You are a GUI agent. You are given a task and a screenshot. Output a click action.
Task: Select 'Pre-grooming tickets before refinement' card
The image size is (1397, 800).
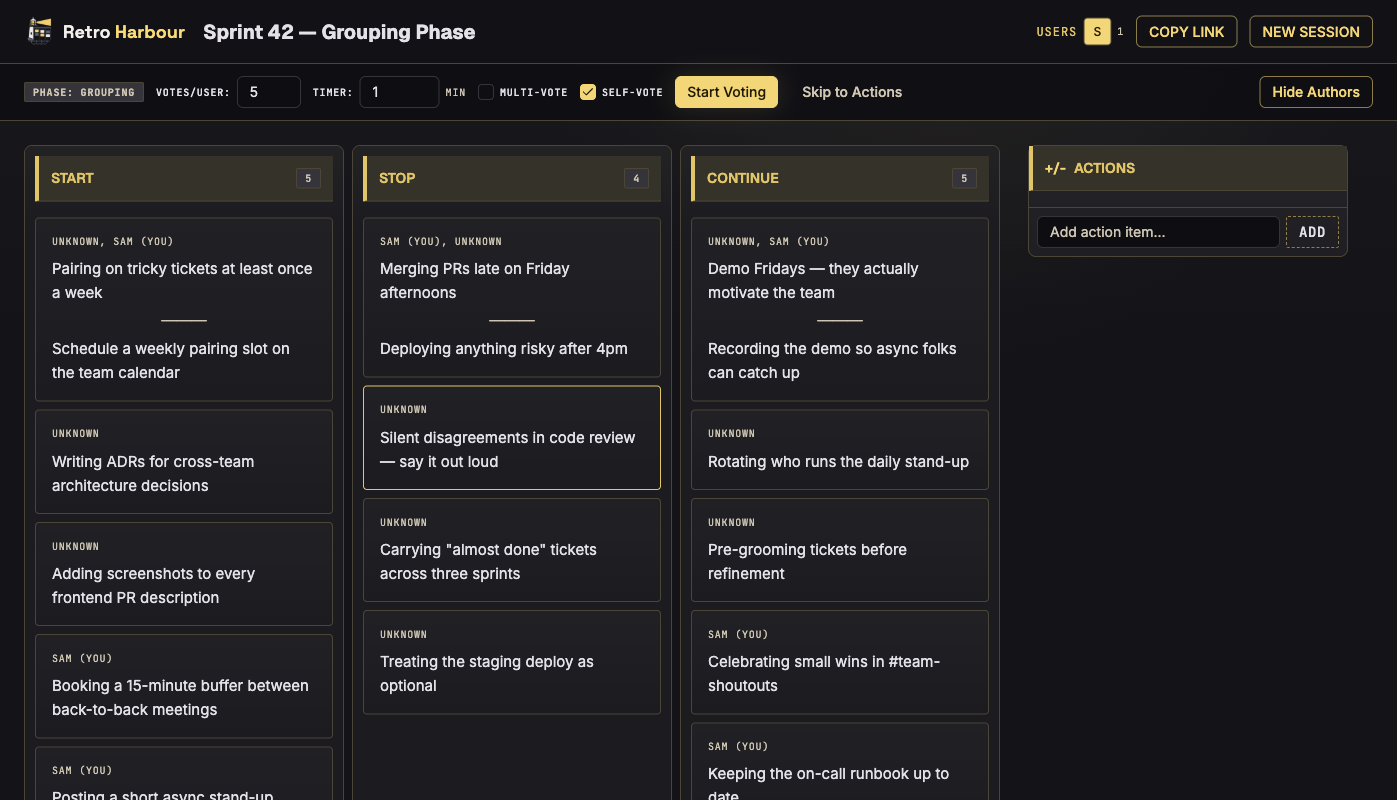tap(840, 549)
